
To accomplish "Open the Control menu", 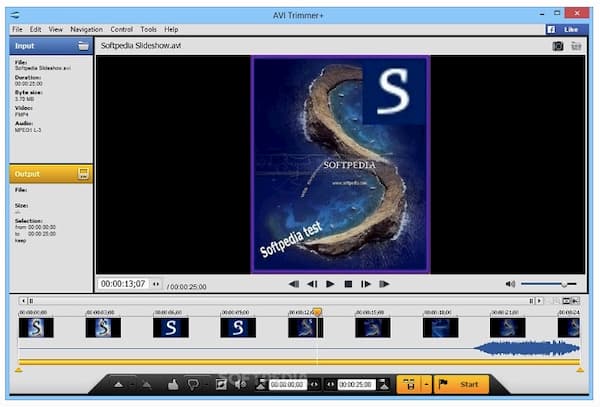I will point(122,29).
